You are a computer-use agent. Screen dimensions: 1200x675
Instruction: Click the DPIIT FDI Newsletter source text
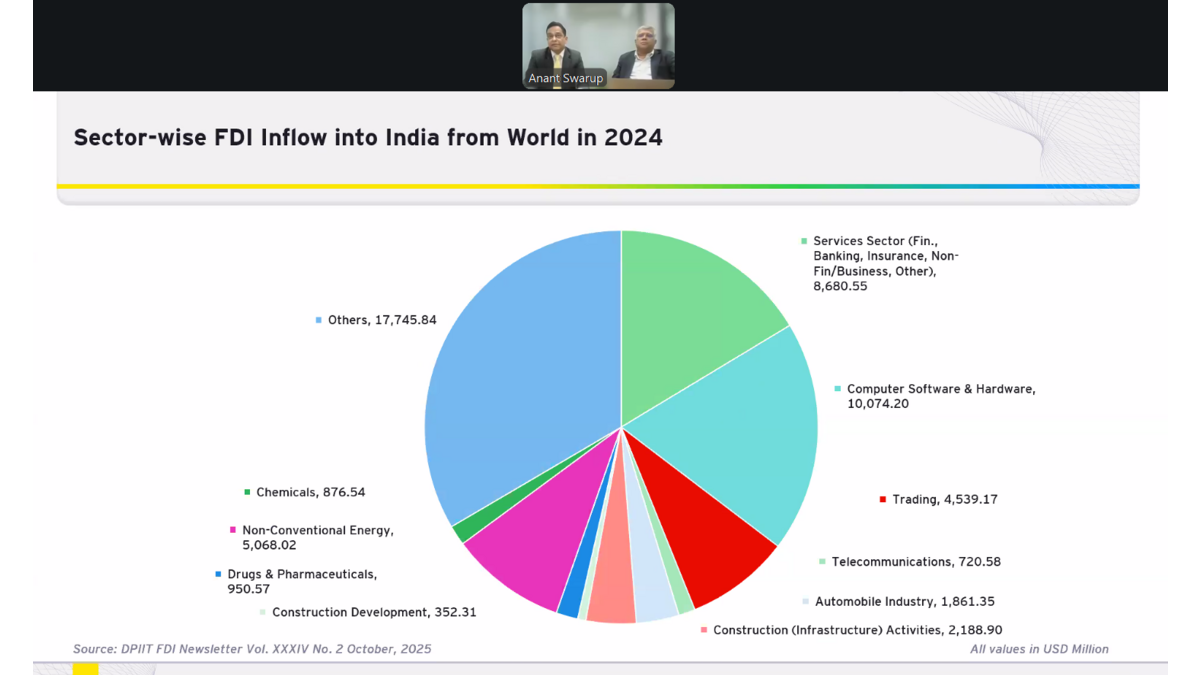point(252,649)
